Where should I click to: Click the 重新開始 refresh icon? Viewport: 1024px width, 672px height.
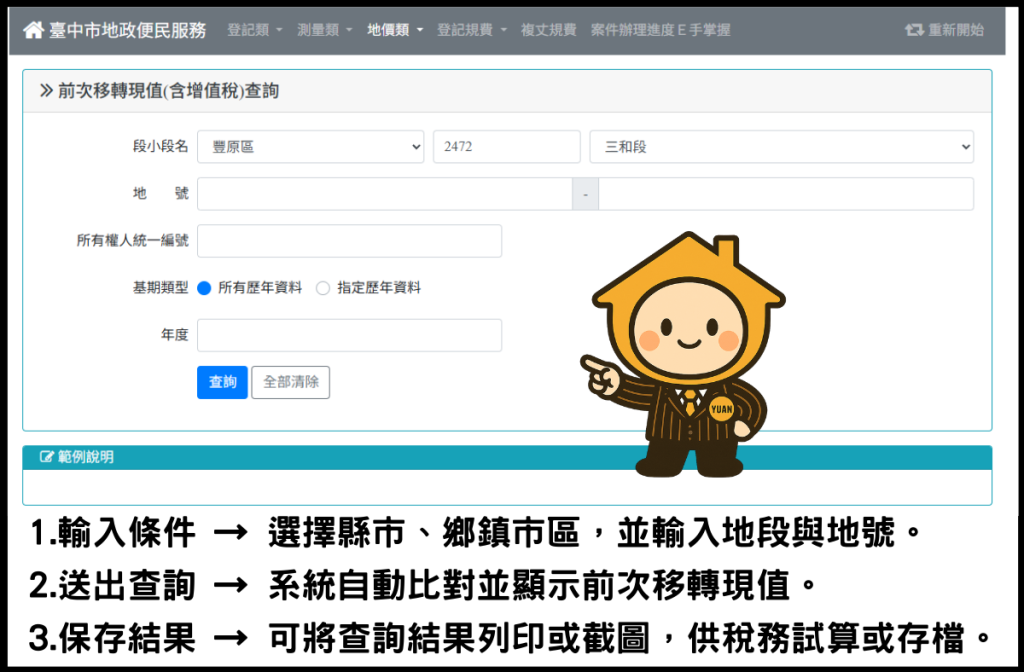coord(913,30)
